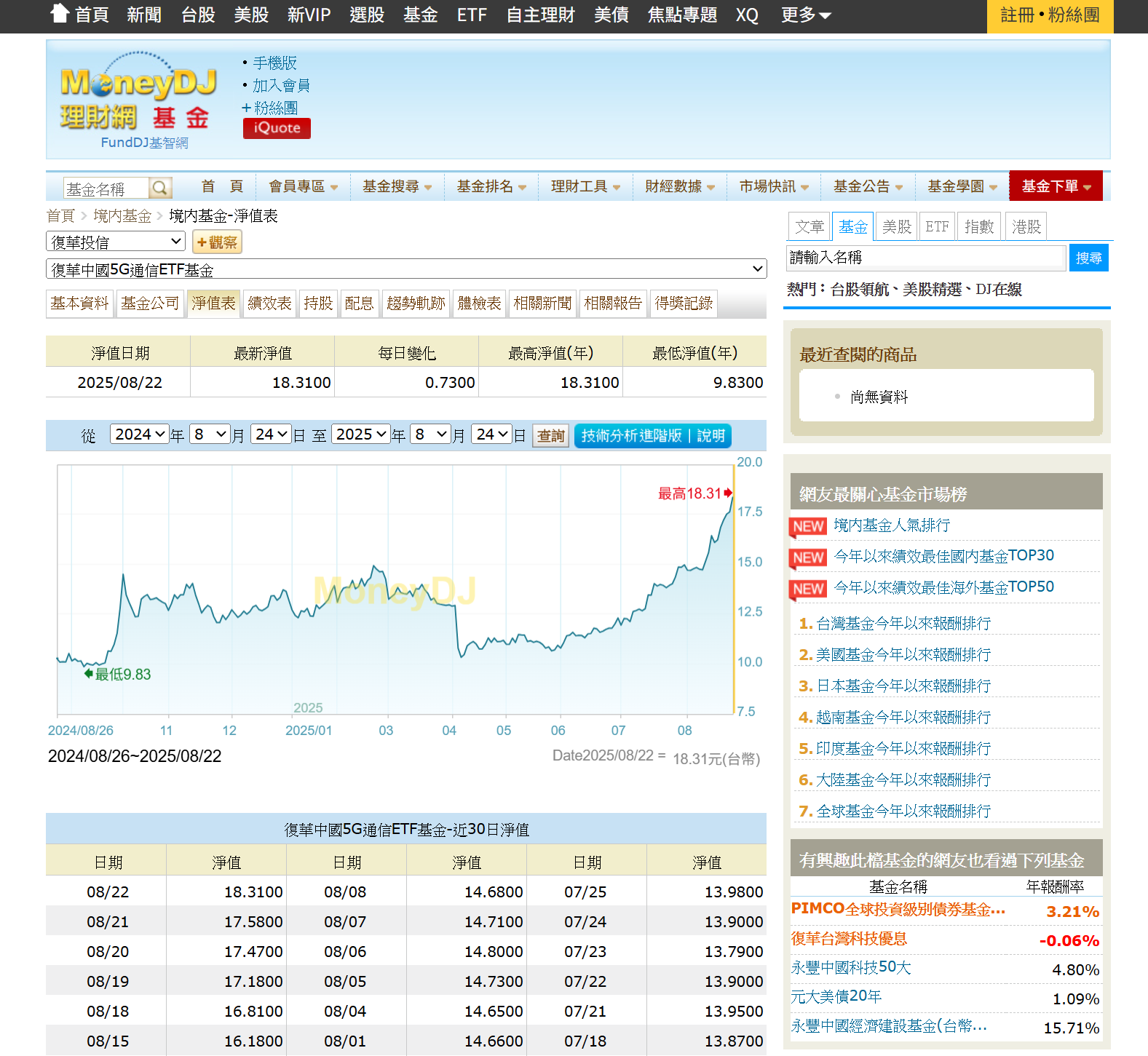Image resolution: width=1148 pixels, height=1056 pixels.
Task: Click the 請輸入名稱 search field
Action: tap(926, 258)
